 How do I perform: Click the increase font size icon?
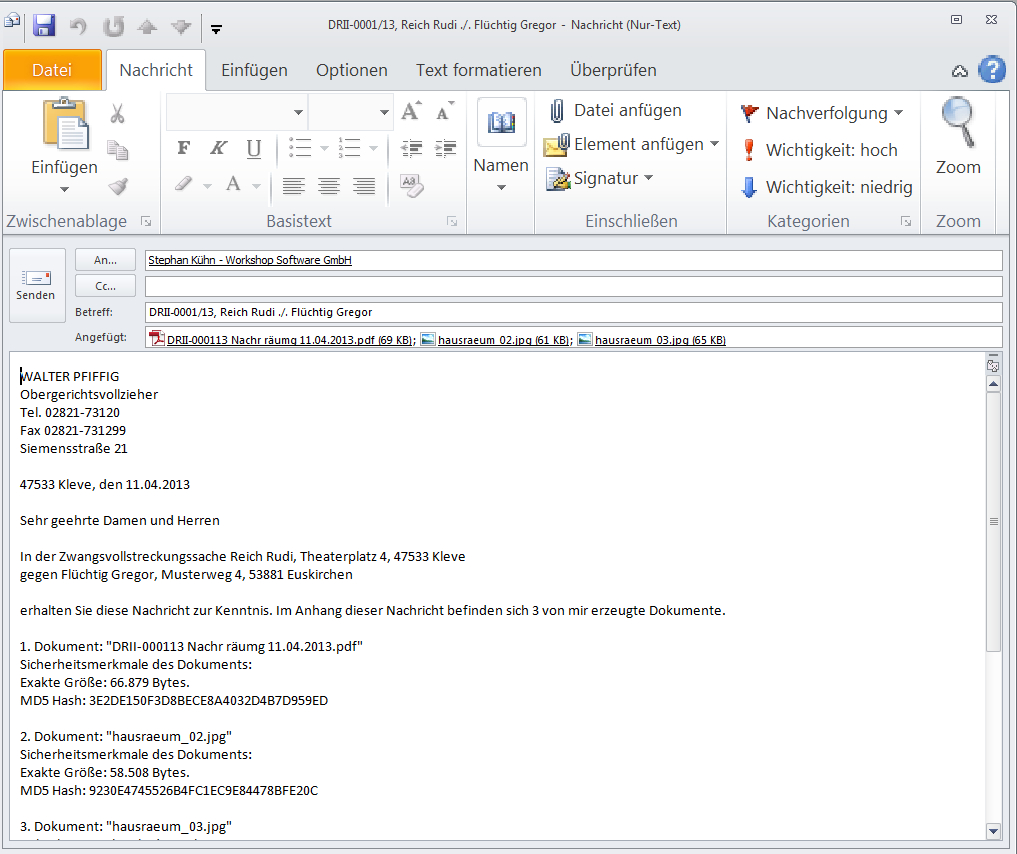click(x=410, y=112)
